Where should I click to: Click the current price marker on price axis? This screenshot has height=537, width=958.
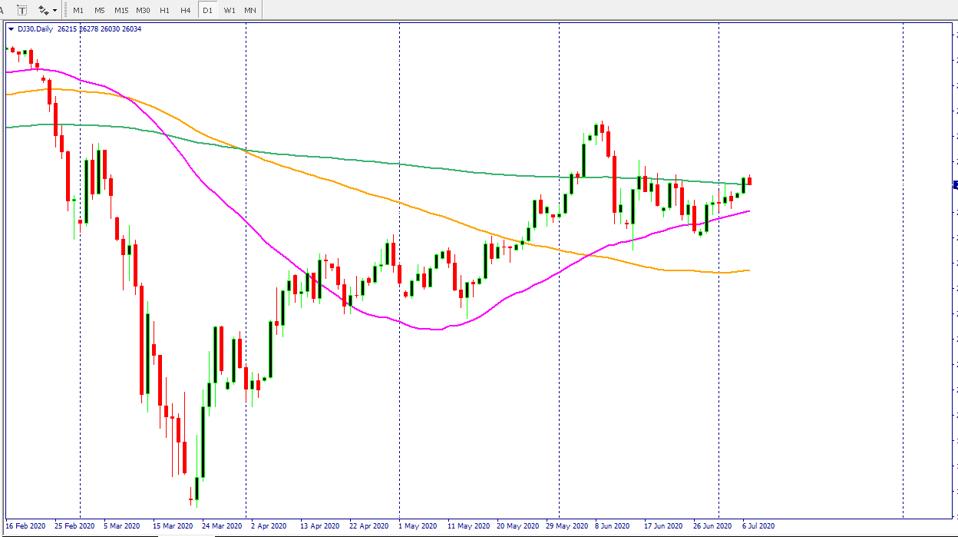coord(955,185)
